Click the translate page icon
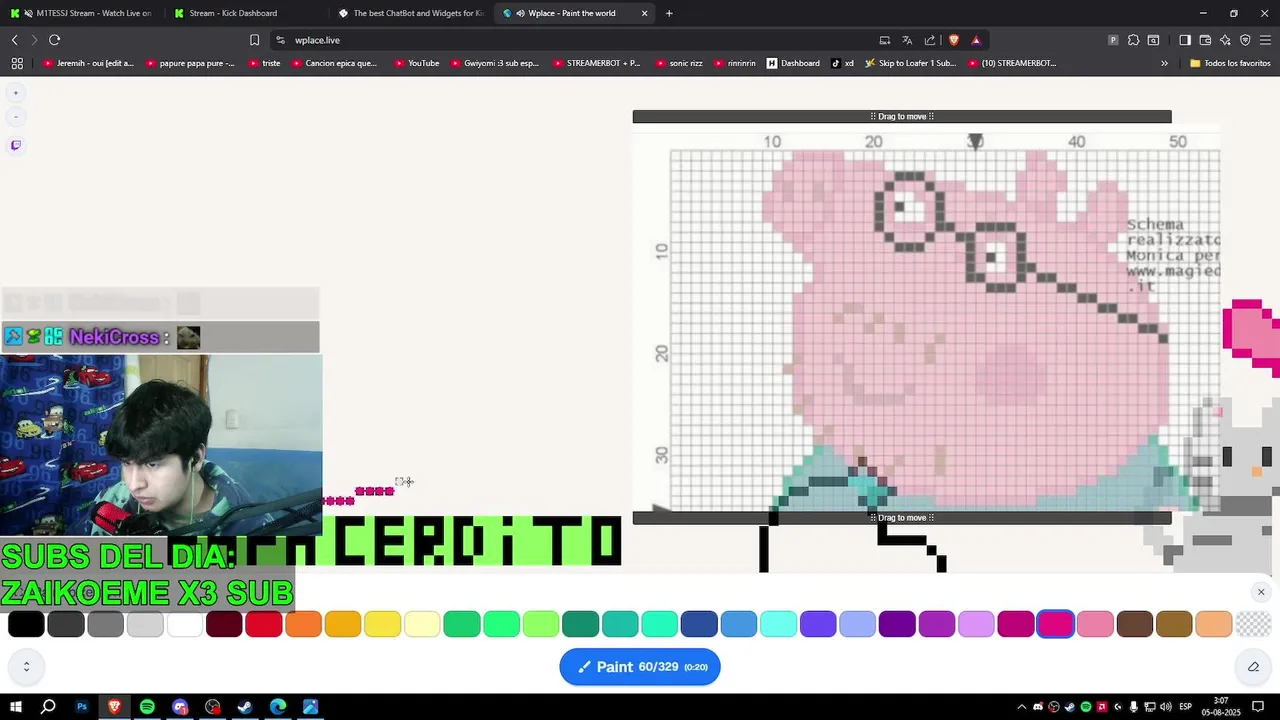Image resolution: width=1280 pixels, height=720 pixels. click(907, 40)
